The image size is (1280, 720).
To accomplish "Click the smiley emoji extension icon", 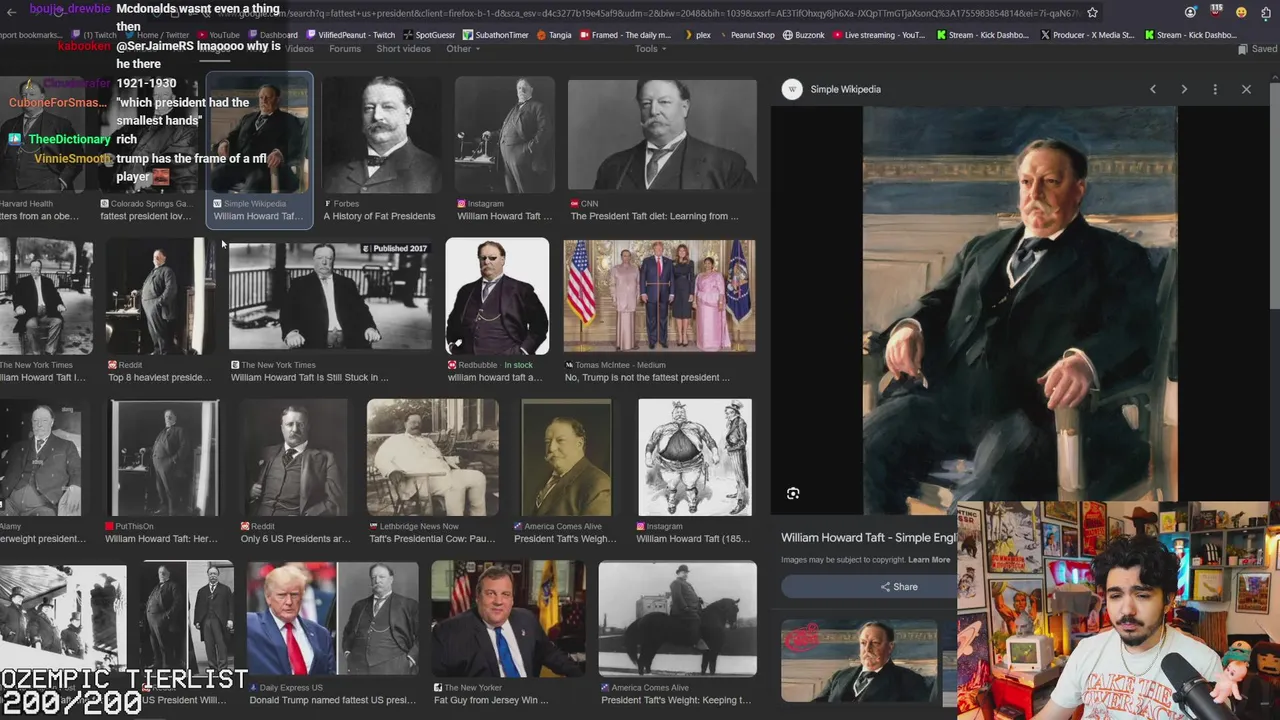I will [x=1241, y=13].
